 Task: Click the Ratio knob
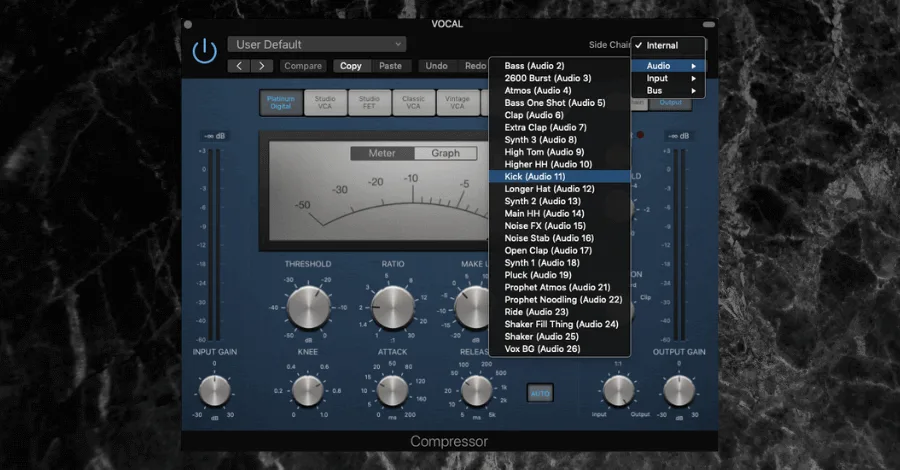(x=393, y=308)
